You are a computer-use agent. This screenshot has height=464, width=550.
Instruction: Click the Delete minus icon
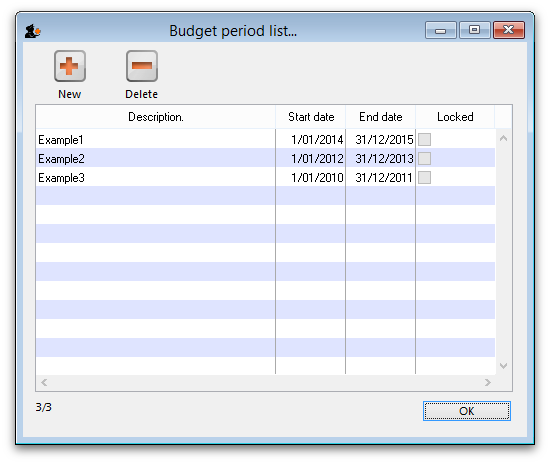click(142, 66)
